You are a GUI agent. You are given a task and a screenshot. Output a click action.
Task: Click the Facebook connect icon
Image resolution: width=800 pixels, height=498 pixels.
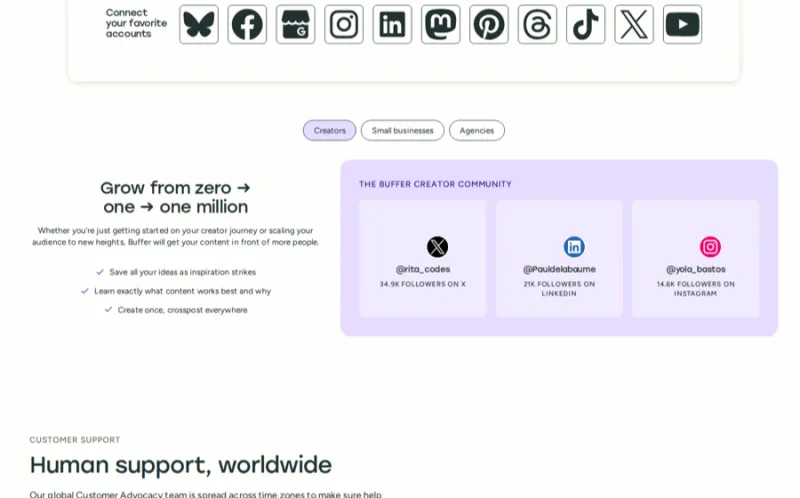pos(247,24)
